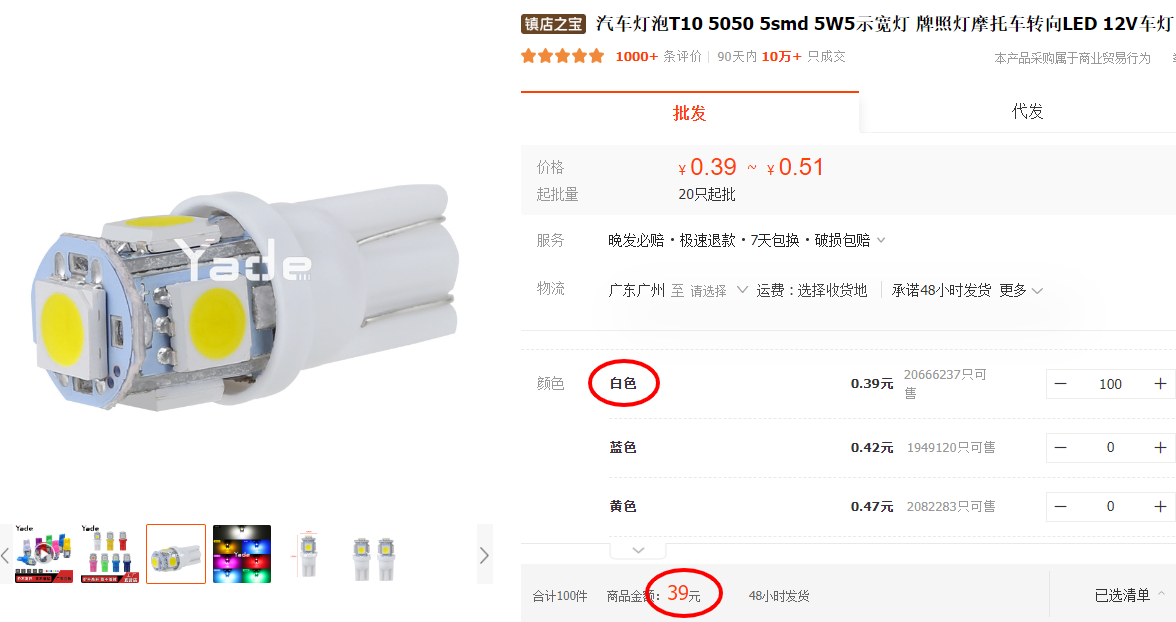
Task: Expand 更多 shipping promise options
Action: click(x=1021, y=290)
